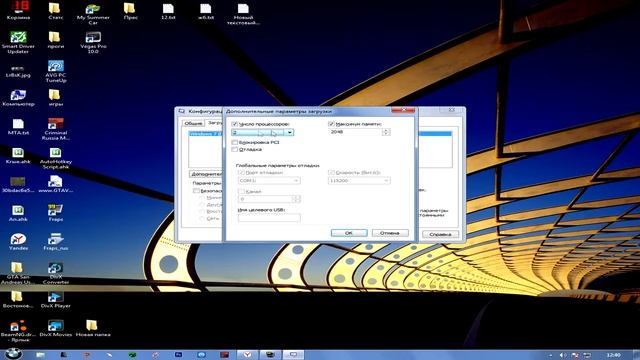Switch to the Общие tab in Конфигурация window

(x=193, y=123)
